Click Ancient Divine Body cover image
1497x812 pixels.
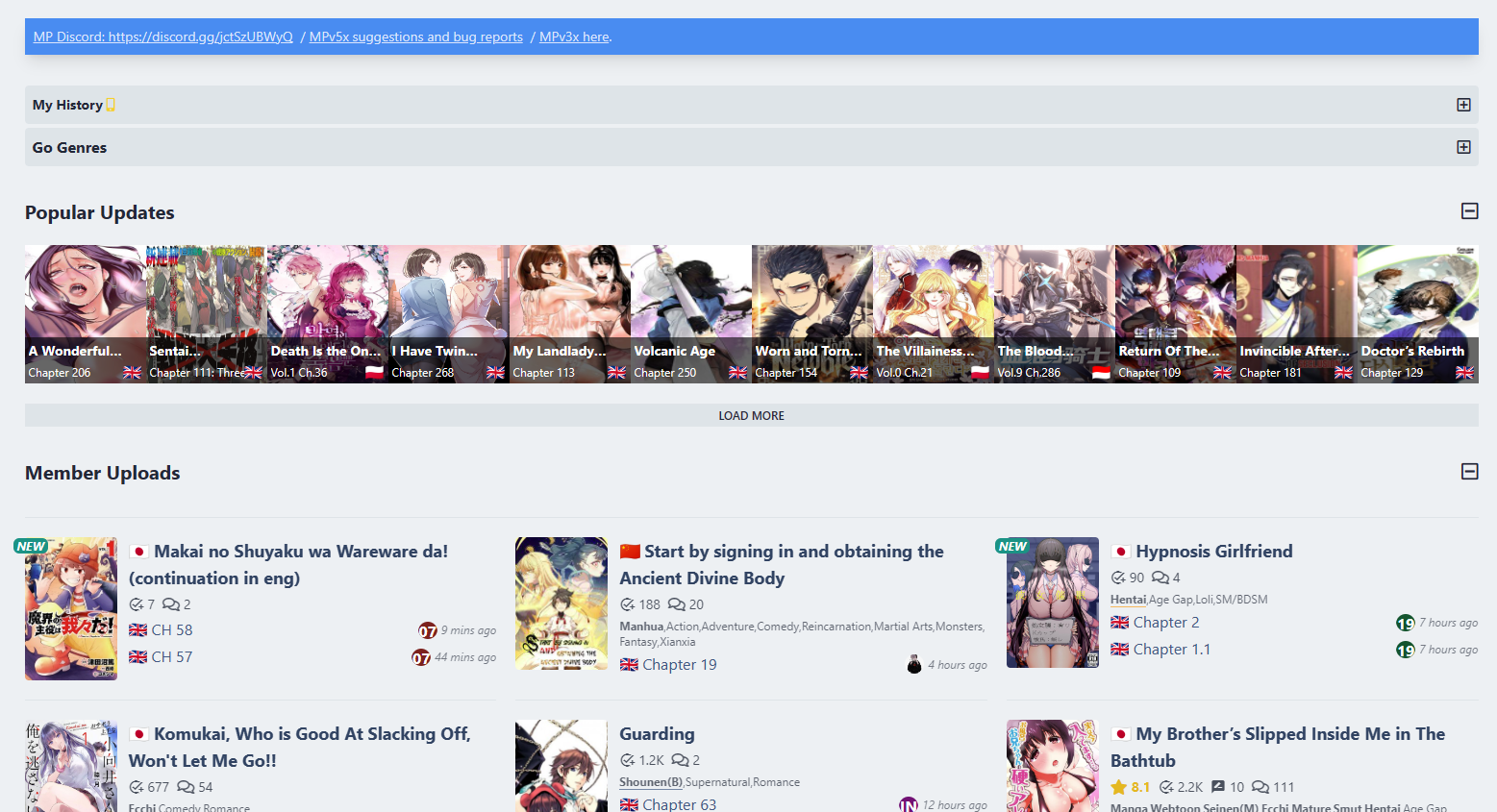pyautogui.click(x=561, y=603)
